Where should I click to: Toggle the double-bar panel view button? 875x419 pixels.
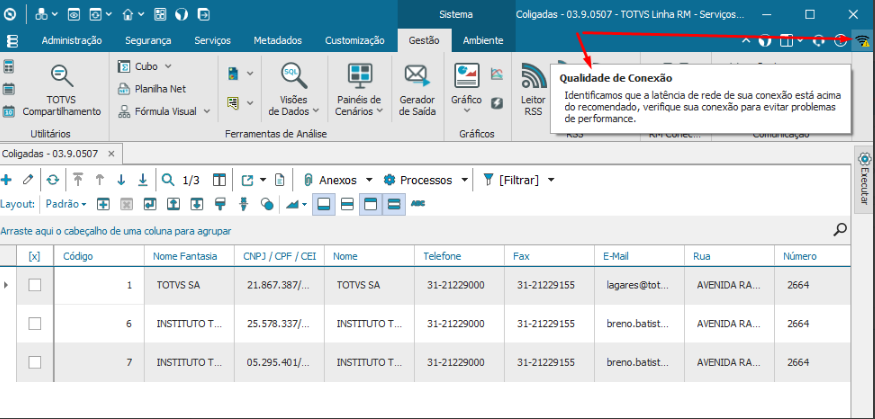tap(394, 205)
